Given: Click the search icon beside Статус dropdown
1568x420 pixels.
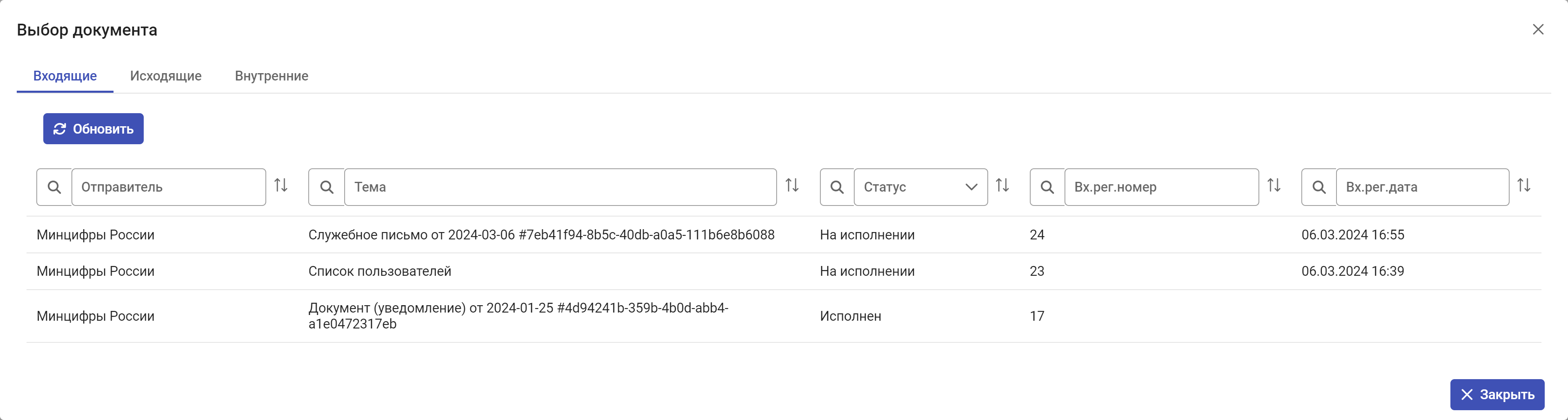Looking at the screenshot, I should coord(837,187).
